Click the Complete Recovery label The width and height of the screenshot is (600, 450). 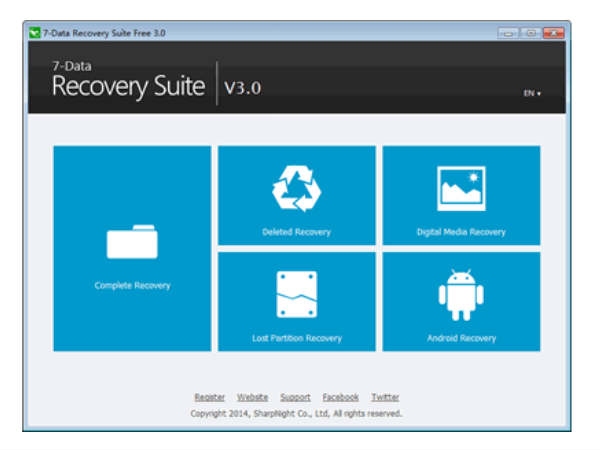[132, 285]
